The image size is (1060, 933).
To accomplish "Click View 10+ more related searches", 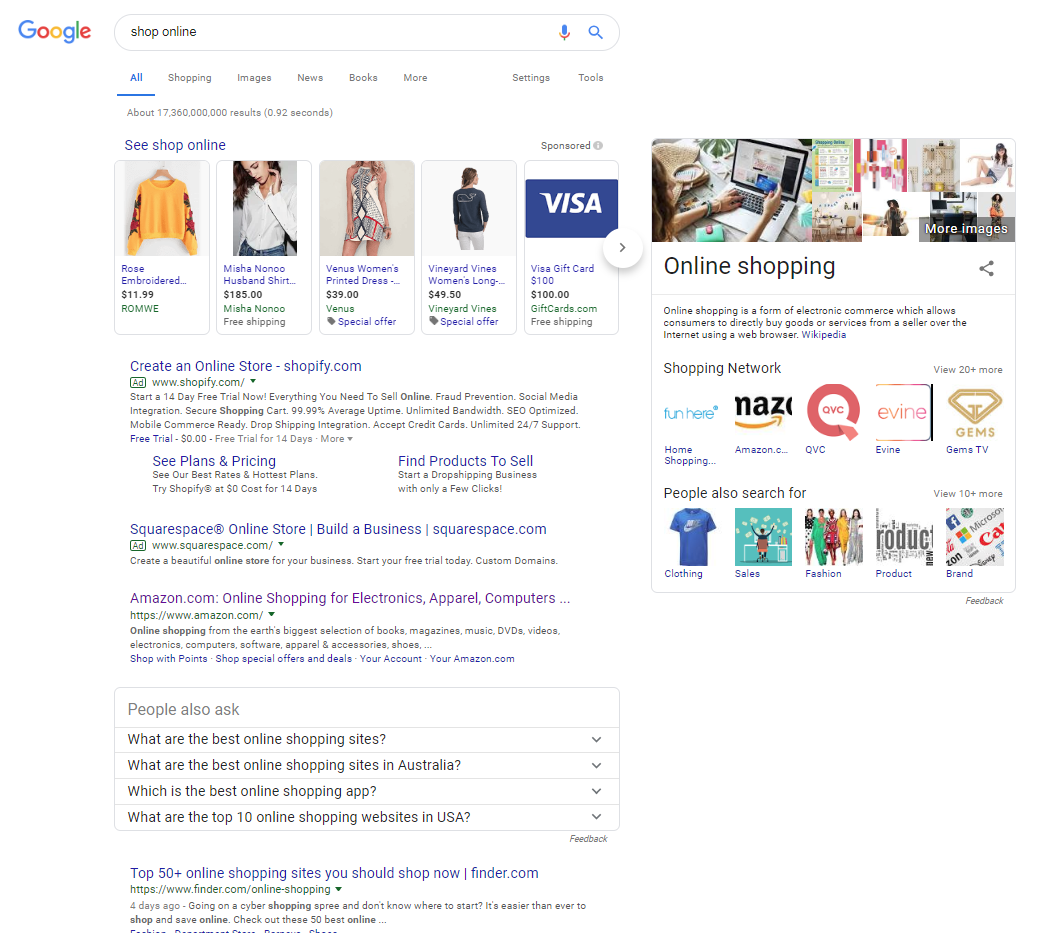I will [x=968, y=494].
